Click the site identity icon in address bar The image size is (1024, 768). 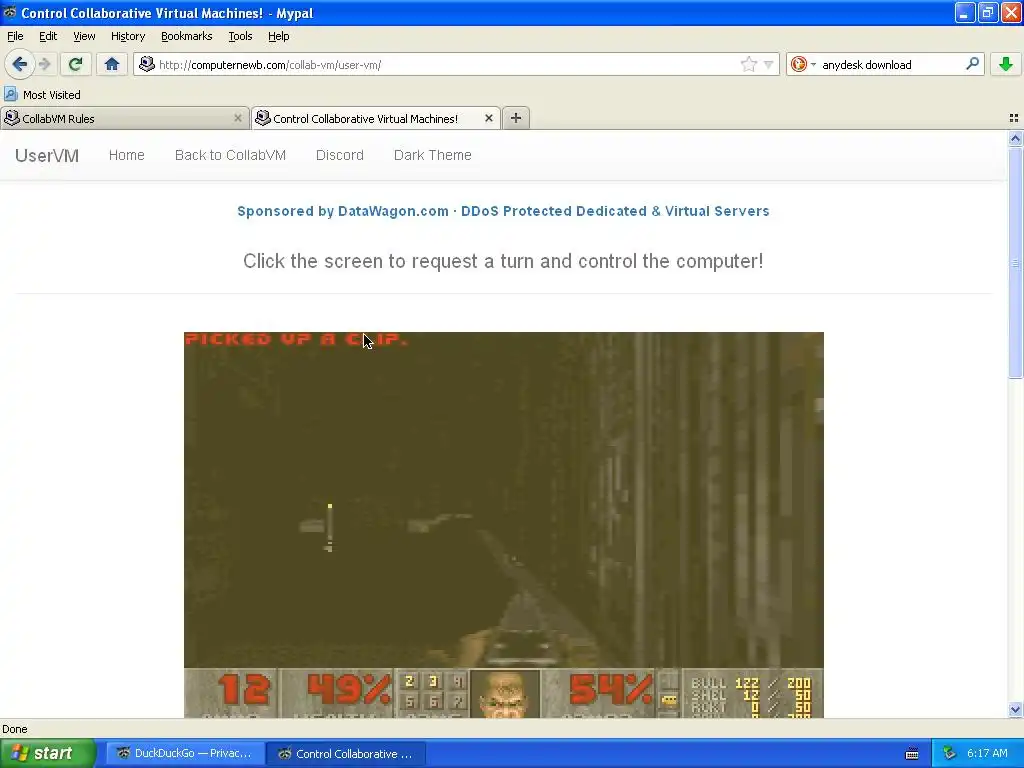(147, 64)
